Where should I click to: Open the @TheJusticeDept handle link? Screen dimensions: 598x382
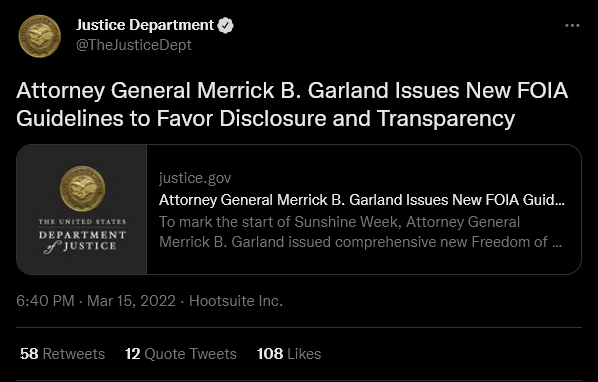pyautogui.click(x=133, y=45)
